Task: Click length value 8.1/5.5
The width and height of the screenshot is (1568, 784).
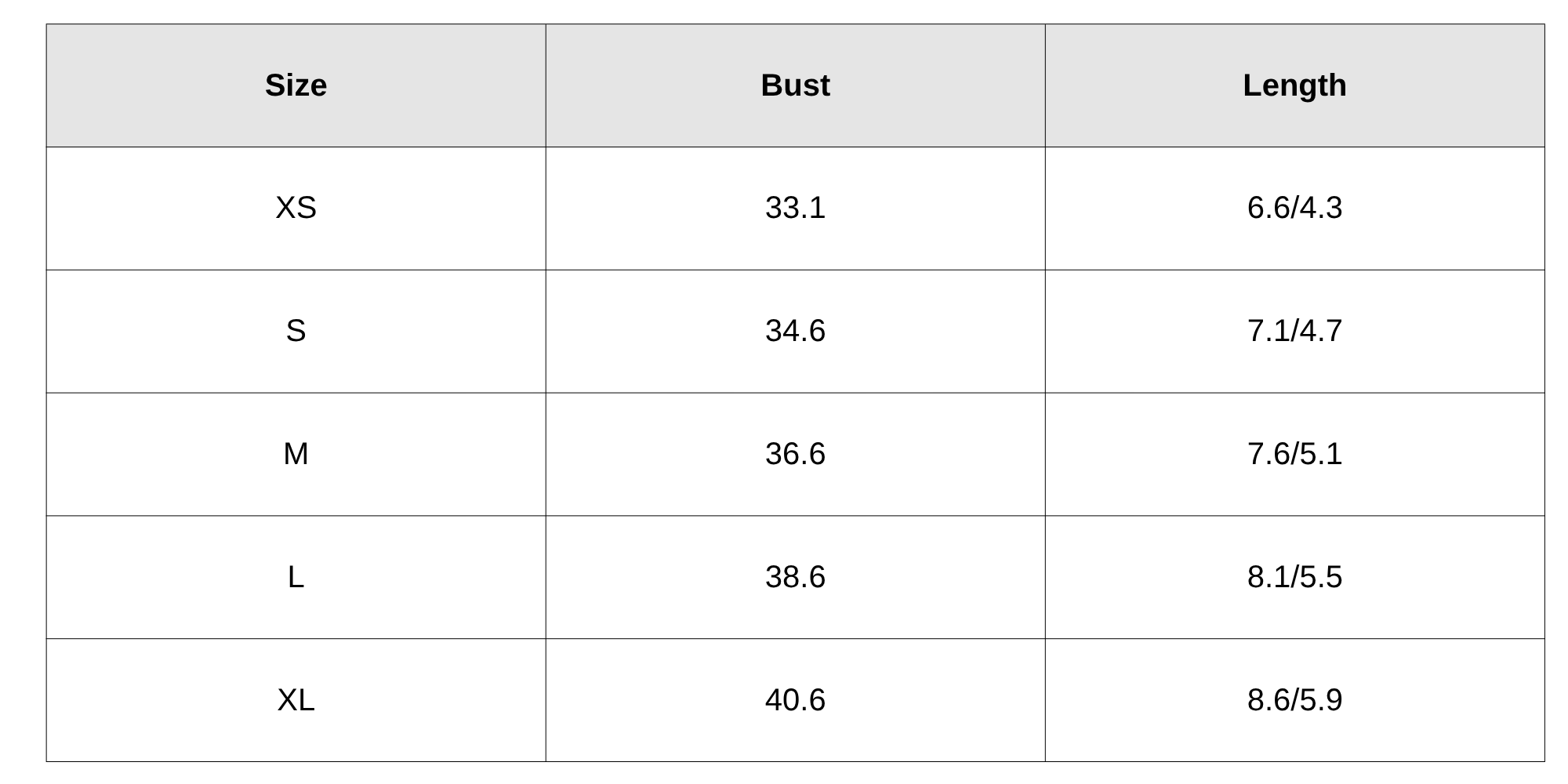Action: point(1294,577)
